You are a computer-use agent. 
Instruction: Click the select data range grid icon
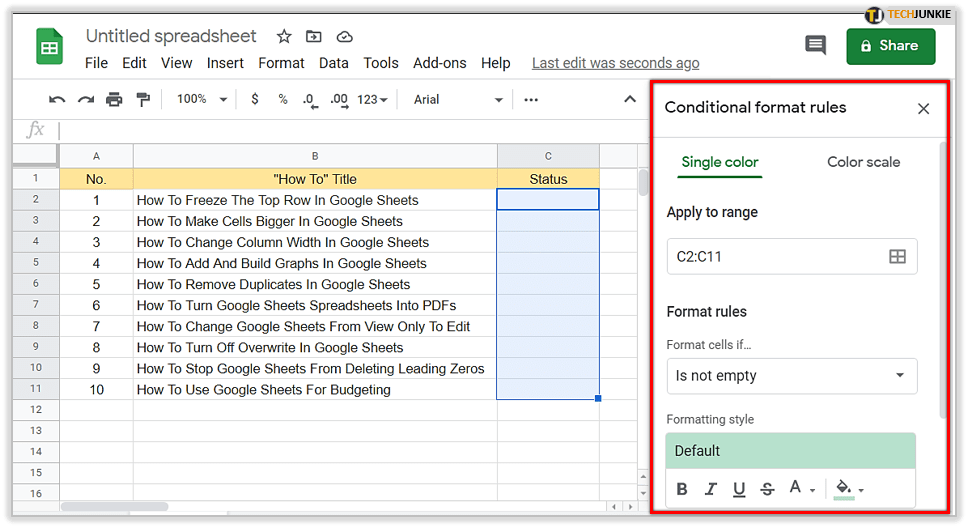[x=897, y=257]
